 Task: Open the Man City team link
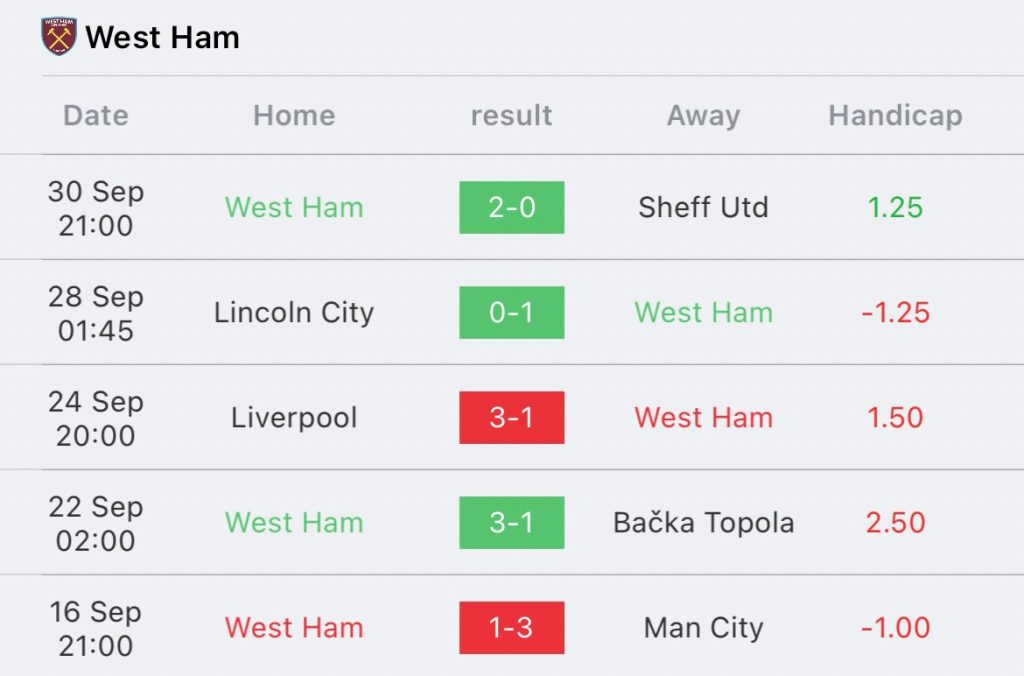pyautogui.click(x=703, y=628)
